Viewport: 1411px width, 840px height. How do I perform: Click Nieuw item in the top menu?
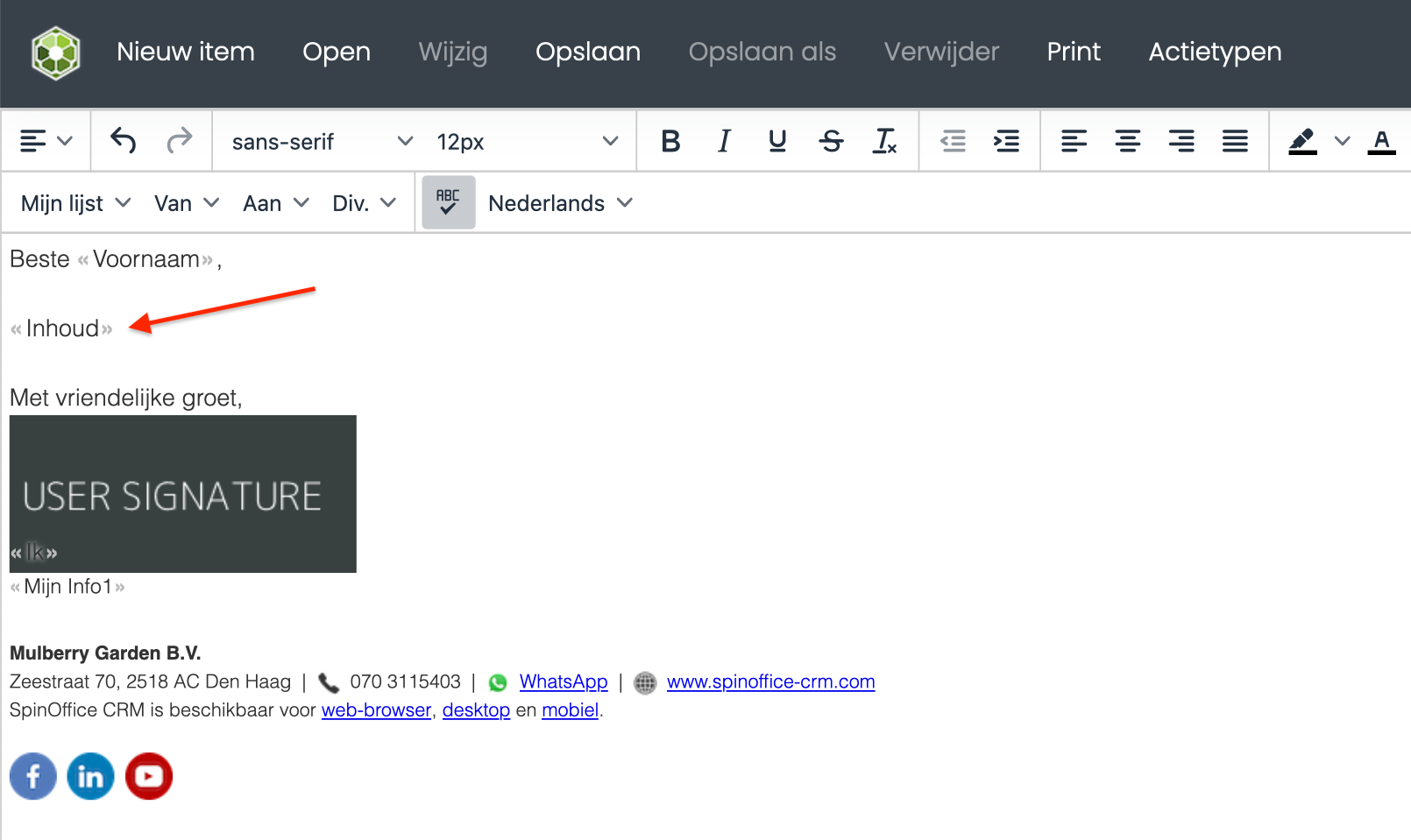[186, 52]
